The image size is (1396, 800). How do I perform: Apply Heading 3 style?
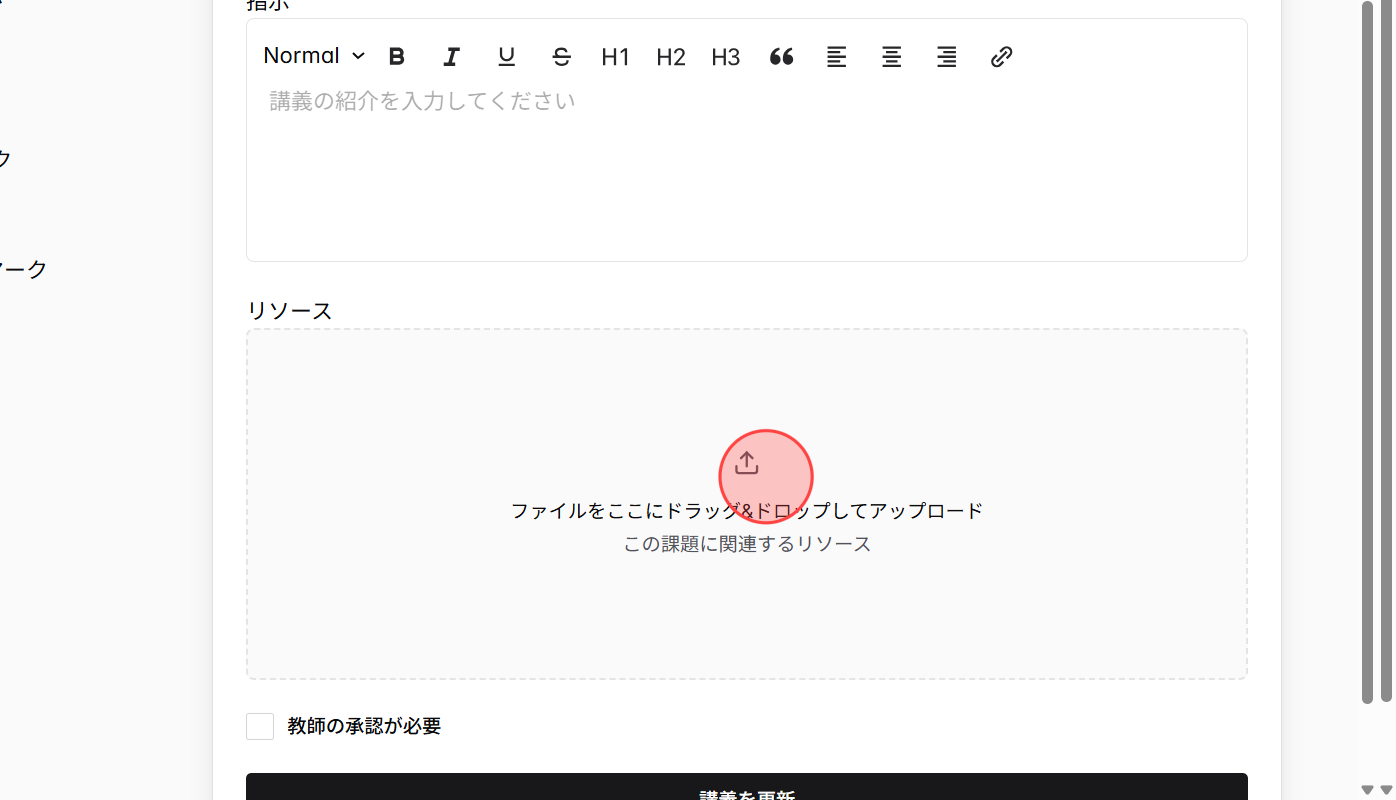click(x=725, y=56)
